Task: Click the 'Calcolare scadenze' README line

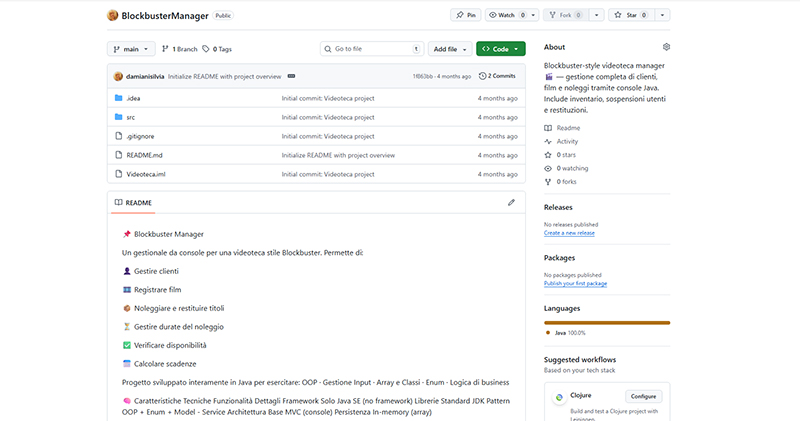Action: coord(159,364)
